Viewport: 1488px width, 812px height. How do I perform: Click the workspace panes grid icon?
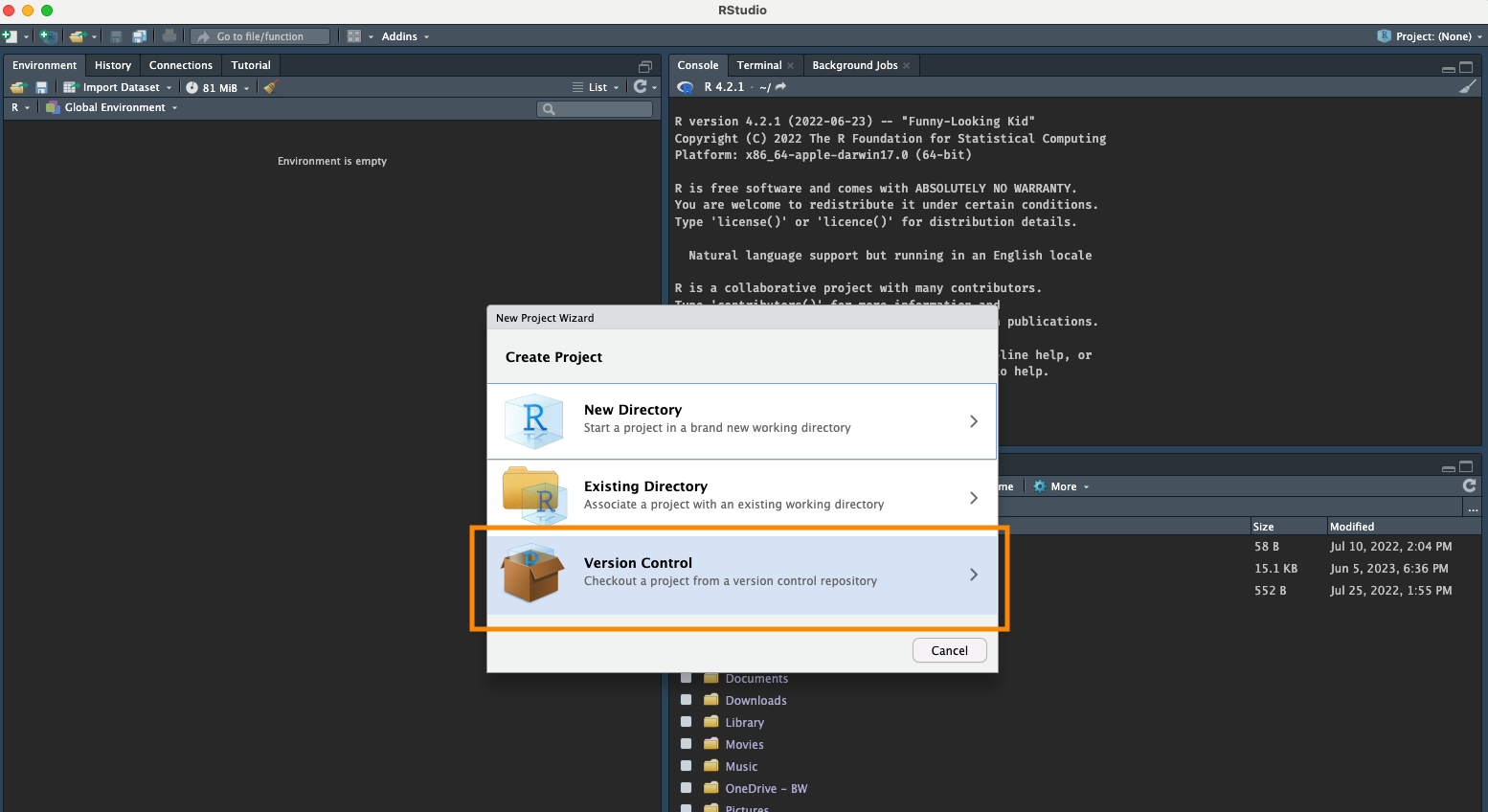tap(354, 36)
